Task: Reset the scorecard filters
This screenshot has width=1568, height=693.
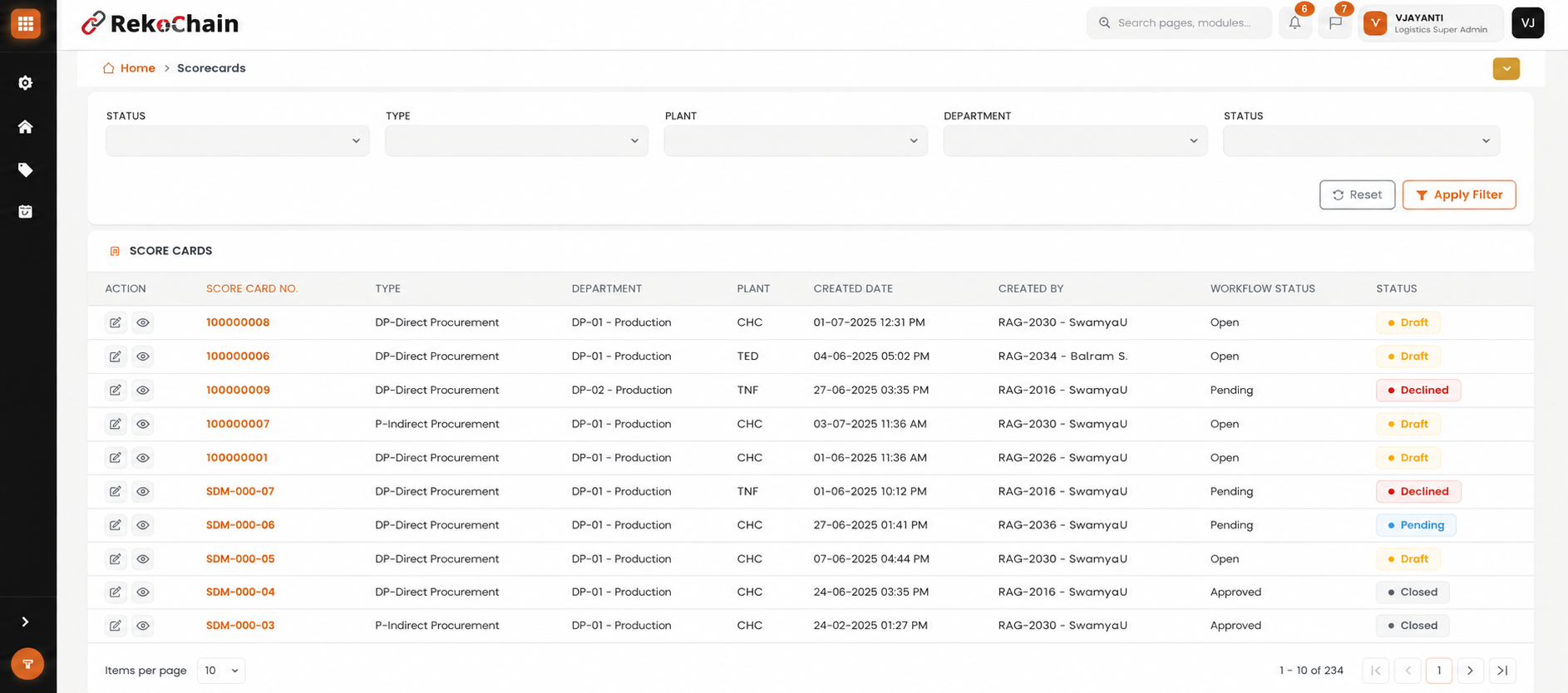Action: pyautogui.click(x=1357, y=194)
